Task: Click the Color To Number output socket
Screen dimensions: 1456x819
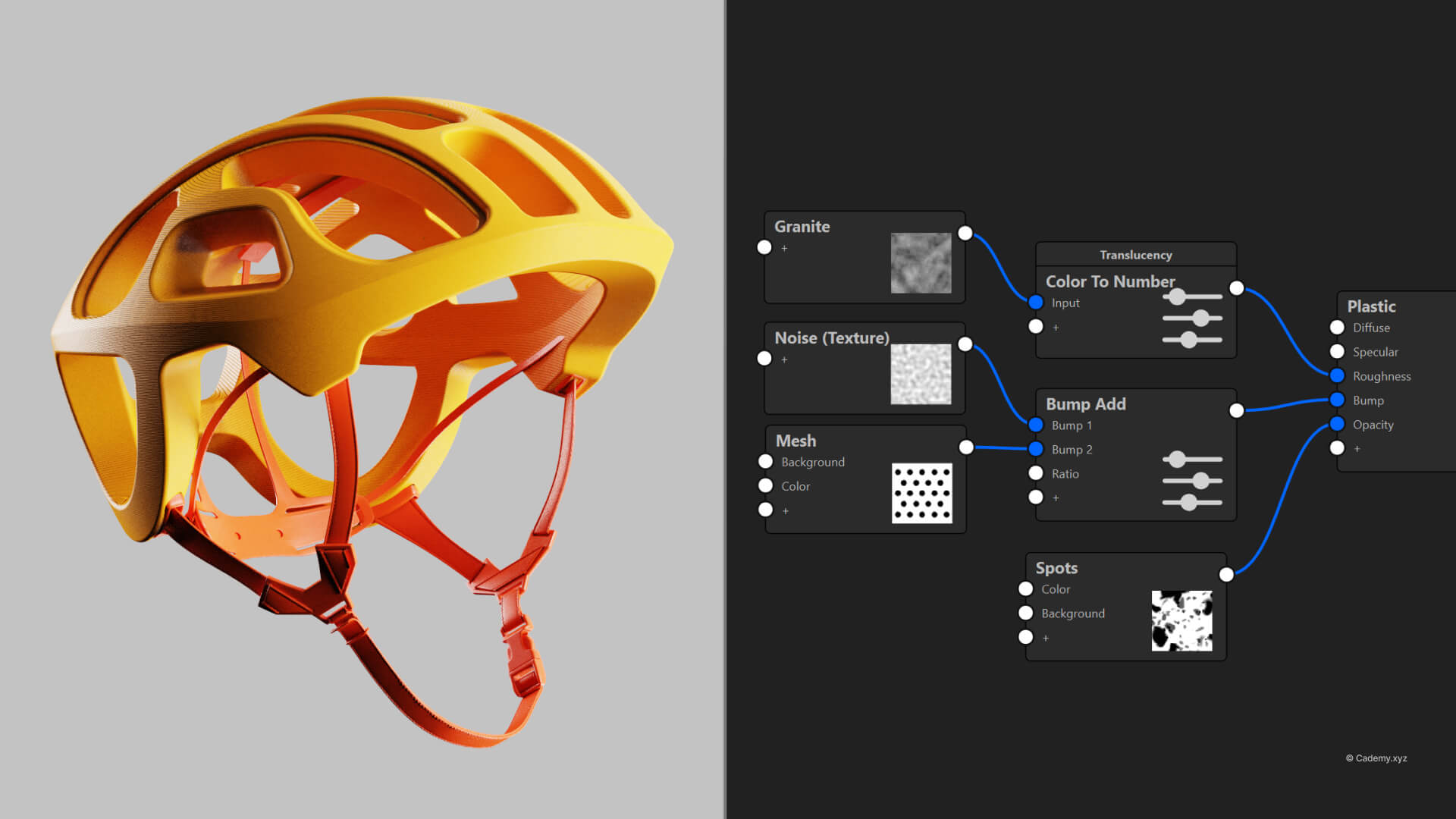Action: (x=1237, y=288)
